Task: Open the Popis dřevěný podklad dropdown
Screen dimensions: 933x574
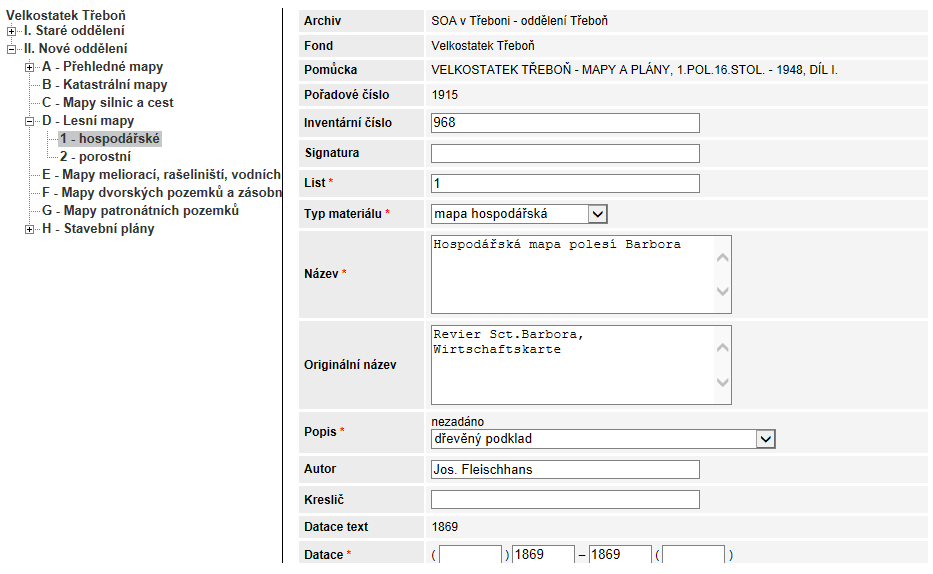Action: 765,439
